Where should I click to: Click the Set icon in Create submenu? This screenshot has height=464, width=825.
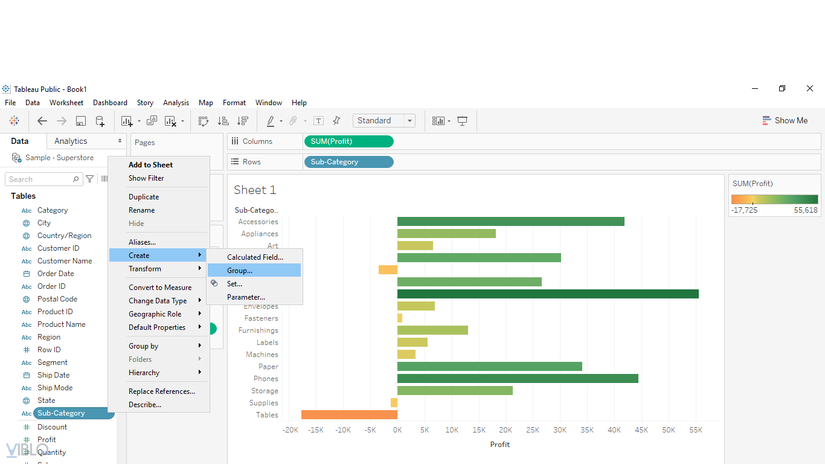pos(215,283)
